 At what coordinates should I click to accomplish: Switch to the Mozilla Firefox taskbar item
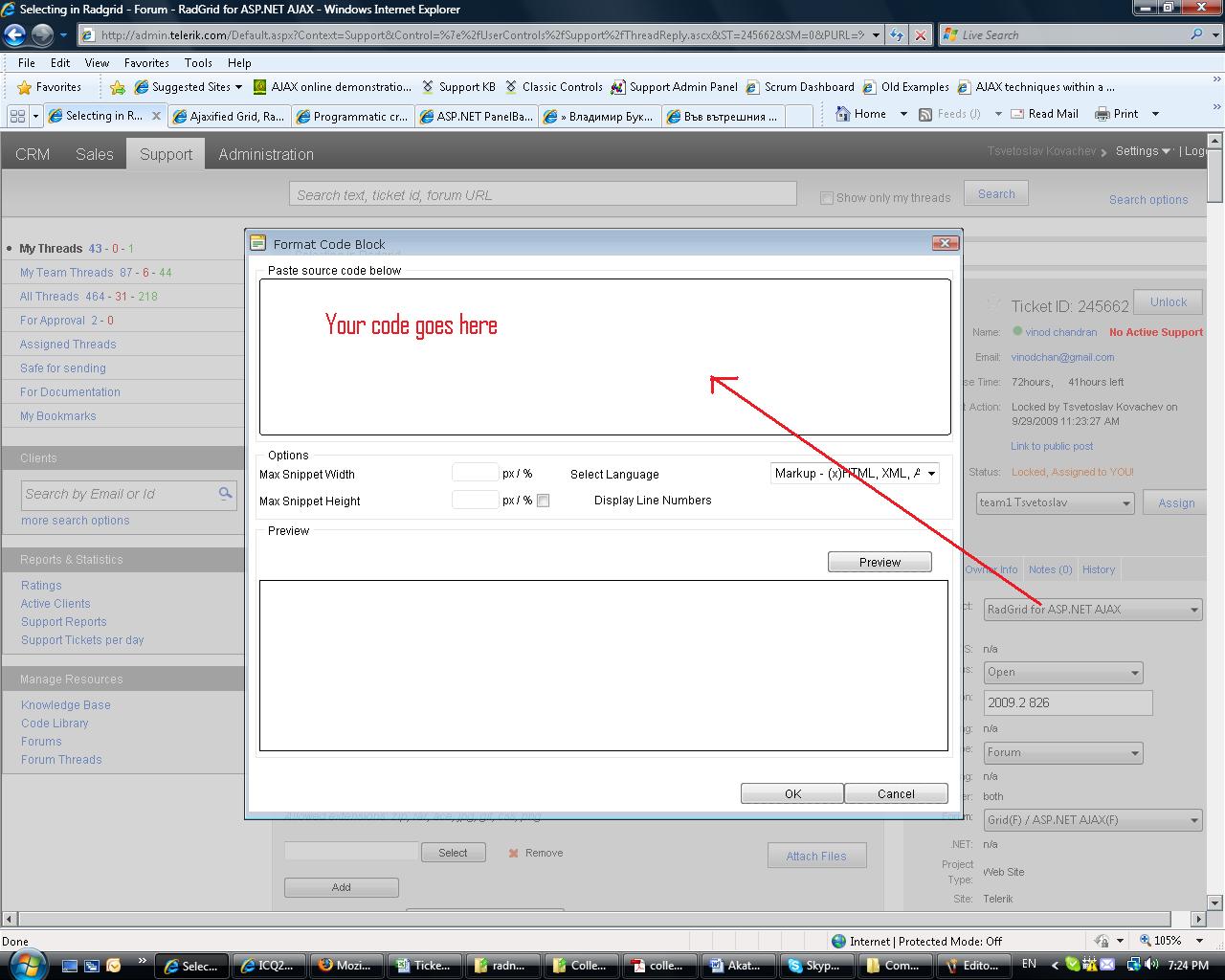click(345, 966)
